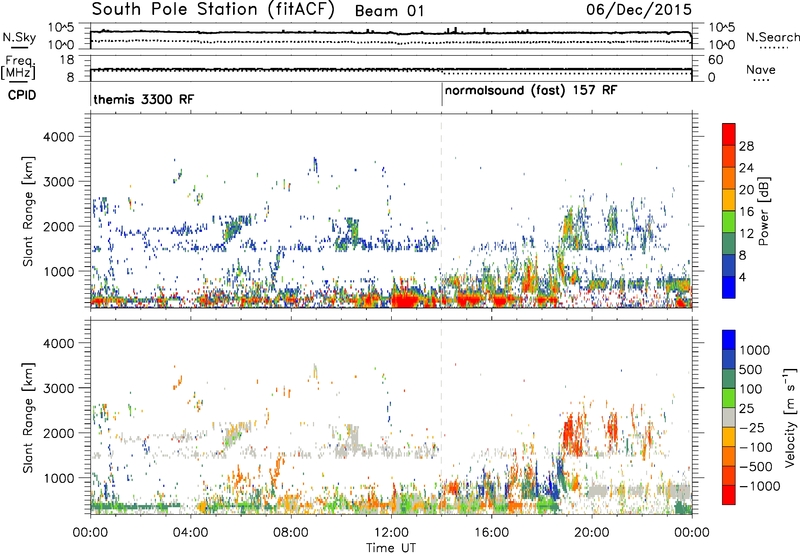800x554 pixels.
Task: Select the 'themis 3300 RF' mode label
Action: (x=143, y=99)
